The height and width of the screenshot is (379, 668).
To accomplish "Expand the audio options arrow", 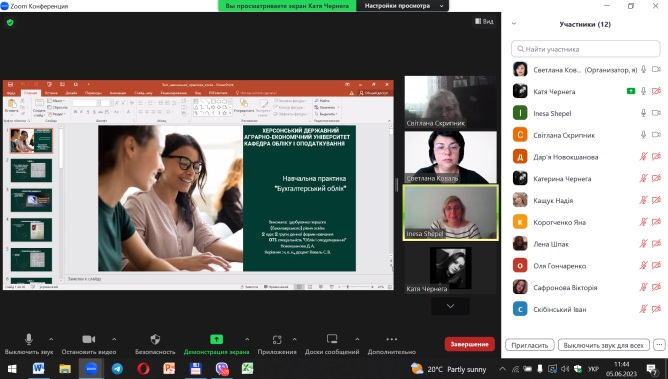I will click(51, 339).
